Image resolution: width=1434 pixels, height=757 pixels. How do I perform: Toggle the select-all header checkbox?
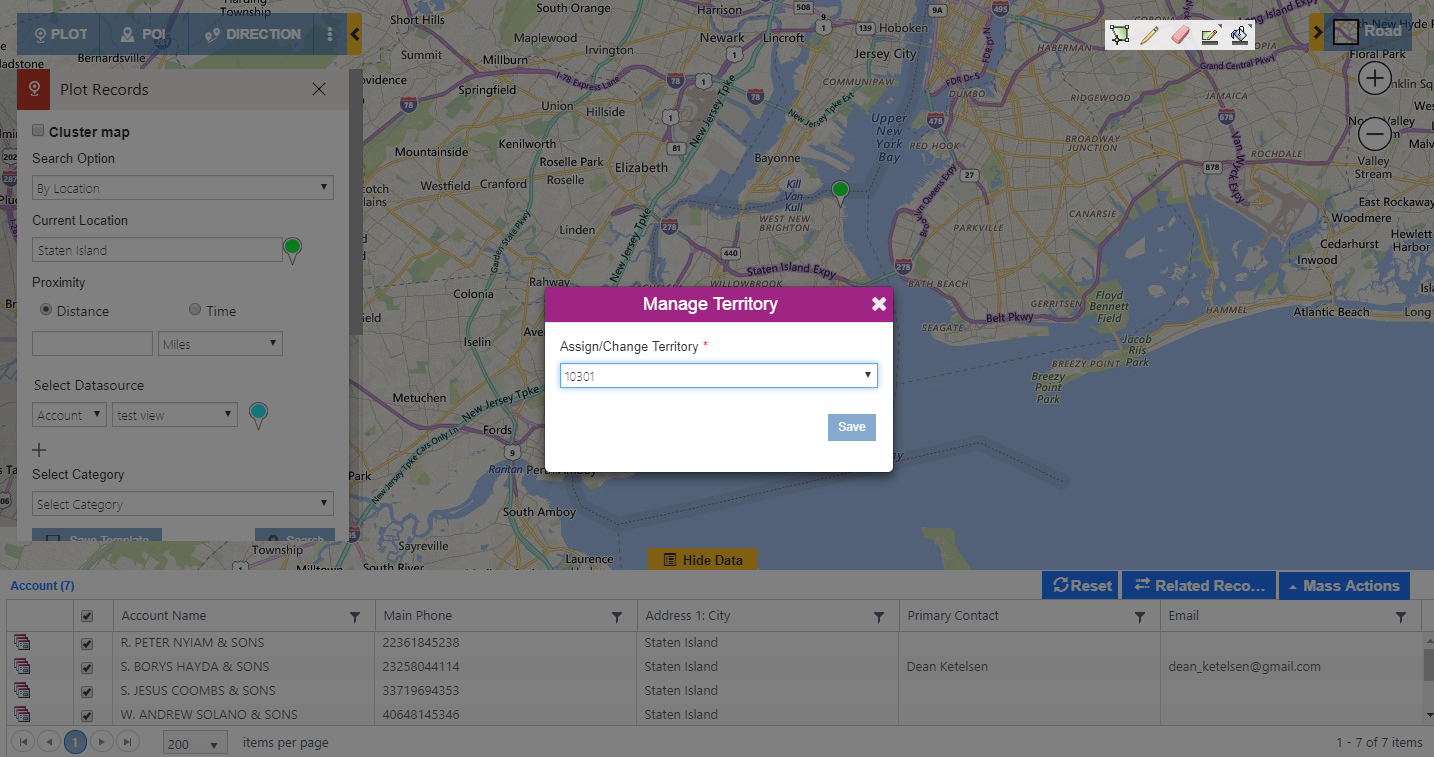[x=87, y=617]
